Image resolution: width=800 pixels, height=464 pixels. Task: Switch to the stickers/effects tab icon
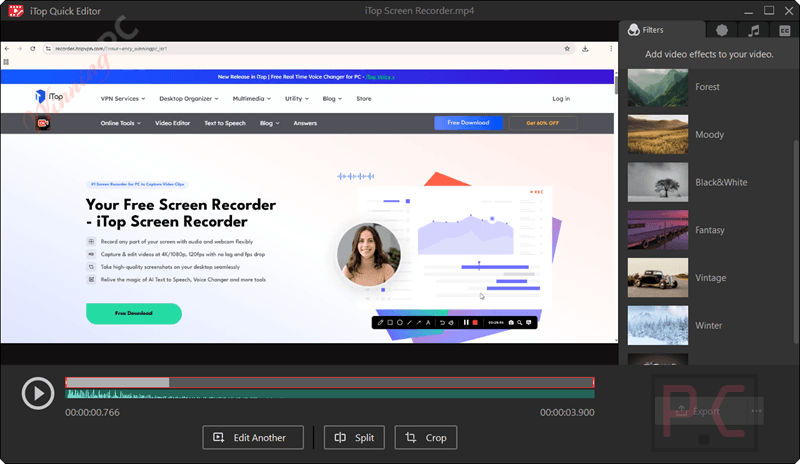click(722, 31)
